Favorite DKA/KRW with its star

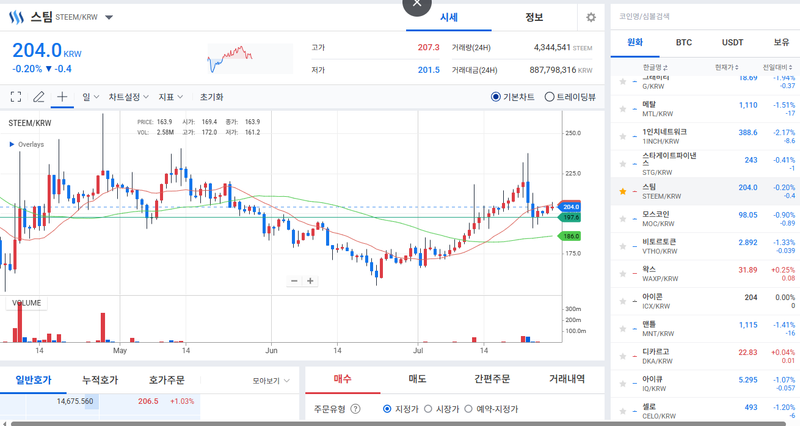[622, 357]
